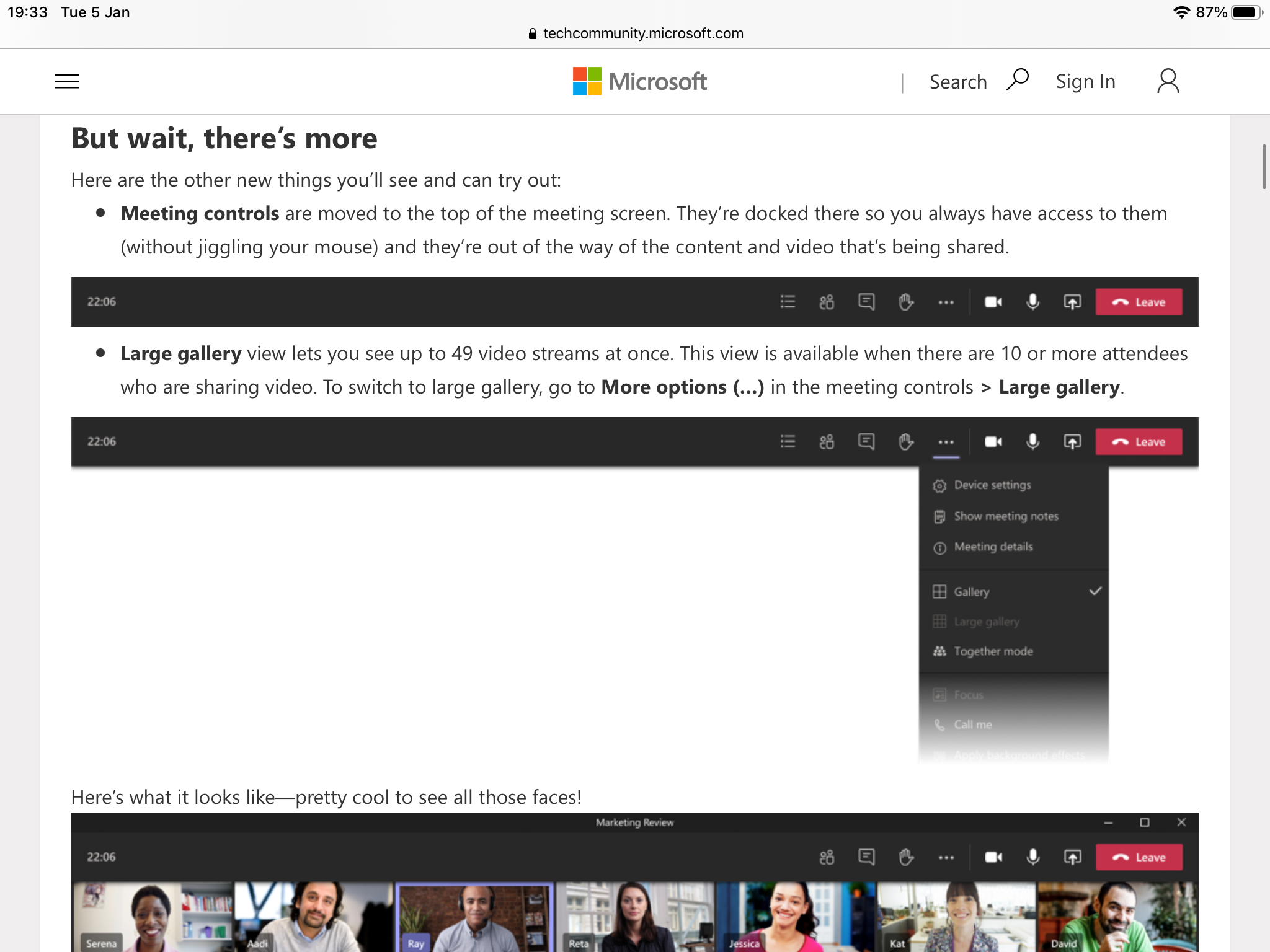The image size is (1270, 952).
Task: Click the page scrollbar on the right
Action: point(1264,167)
